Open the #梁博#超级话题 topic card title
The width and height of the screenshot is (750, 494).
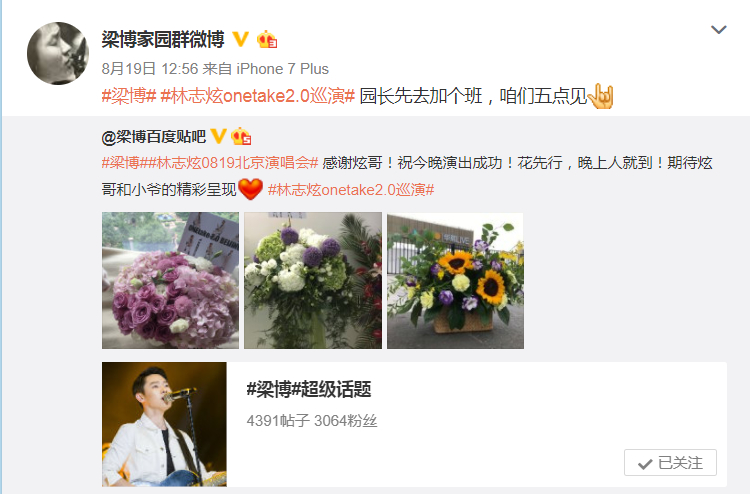pos(309,389)
